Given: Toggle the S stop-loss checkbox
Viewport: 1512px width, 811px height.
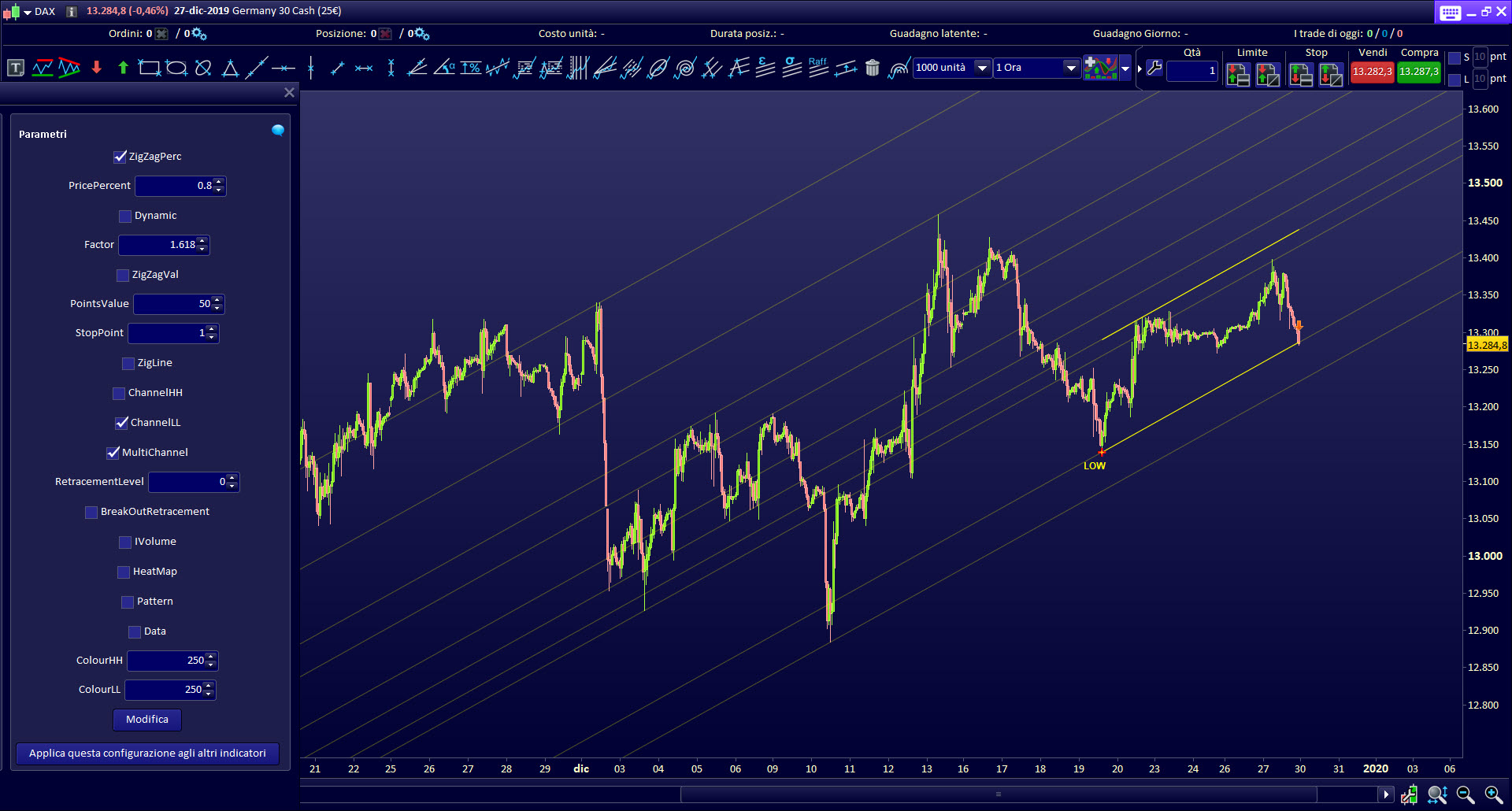Looking at the screenshot, I should (x=1455, y=57).
